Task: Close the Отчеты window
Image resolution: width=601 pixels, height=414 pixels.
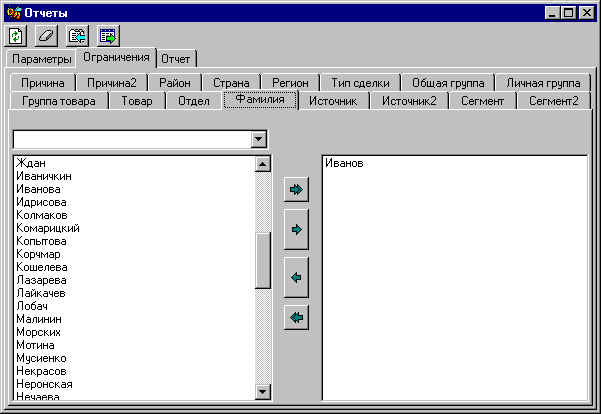Action: point(587,13)
